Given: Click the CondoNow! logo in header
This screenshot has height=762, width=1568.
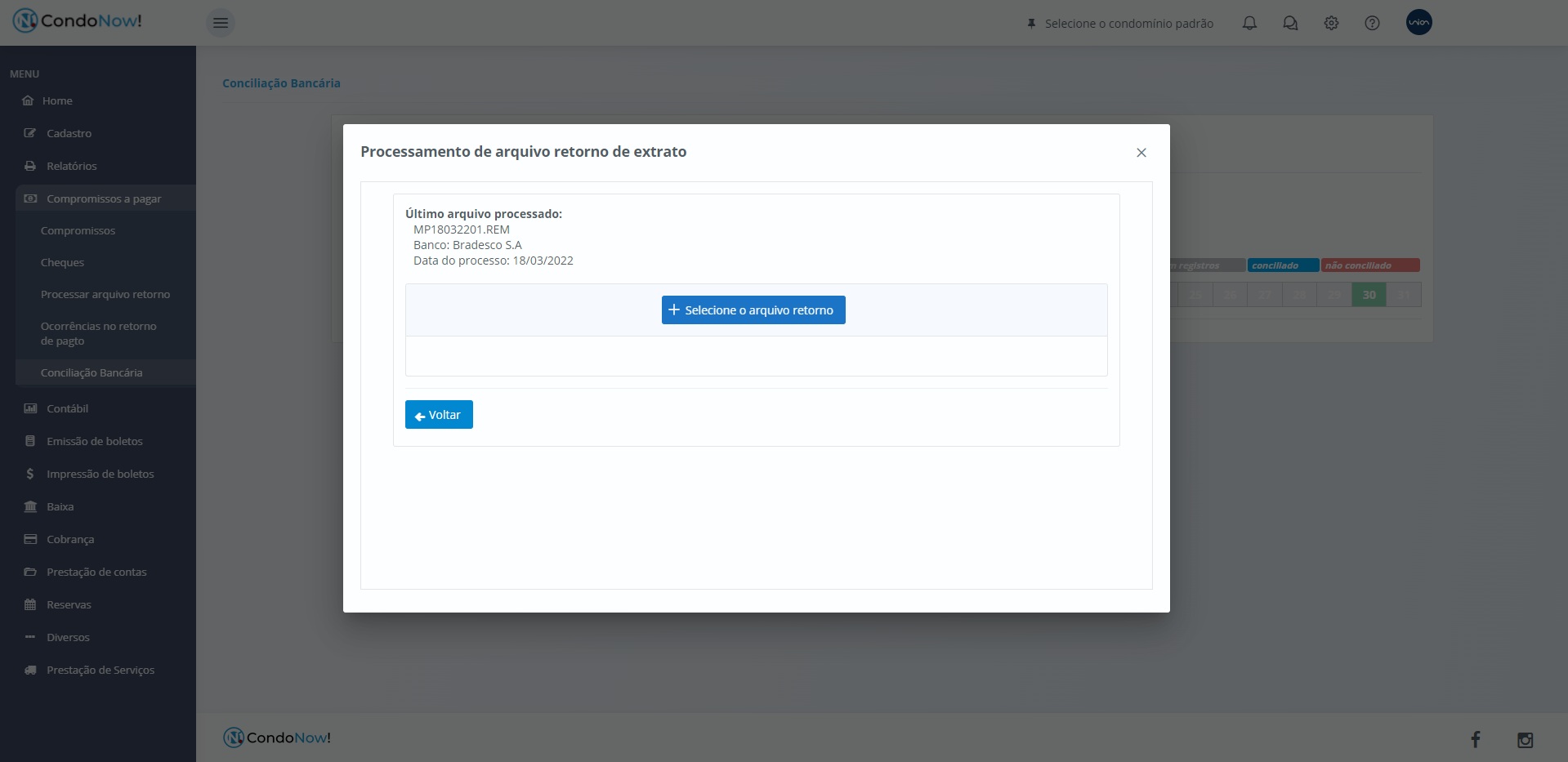Looking at the screenshot, I should pyautogui.click(x=78, y=21).
